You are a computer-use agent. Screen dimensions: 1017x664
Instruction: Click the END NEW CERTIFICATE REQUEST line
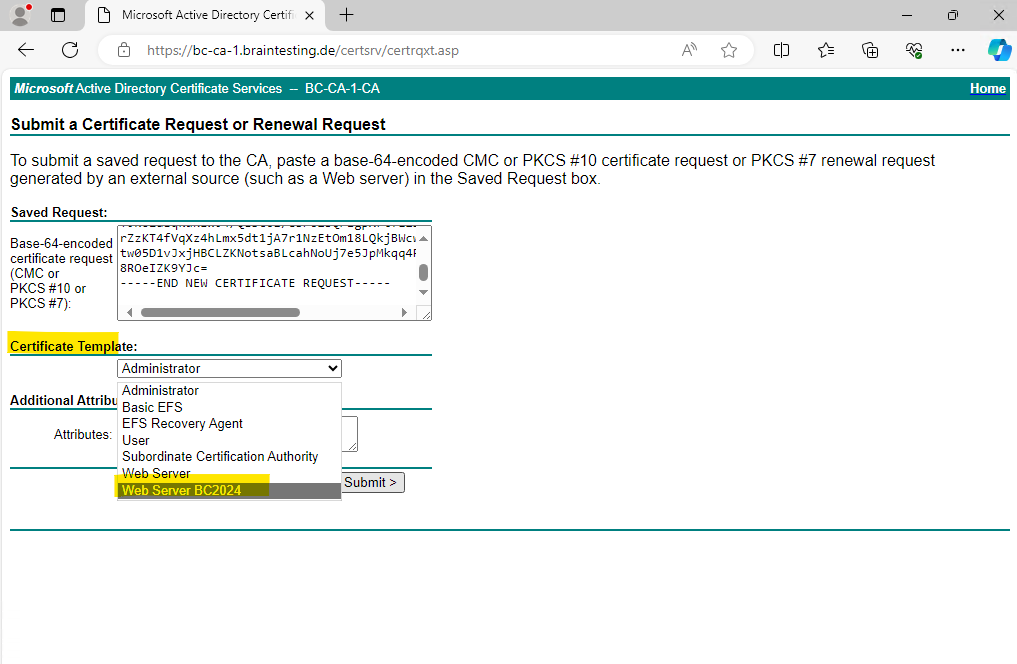tap(255, 283)
